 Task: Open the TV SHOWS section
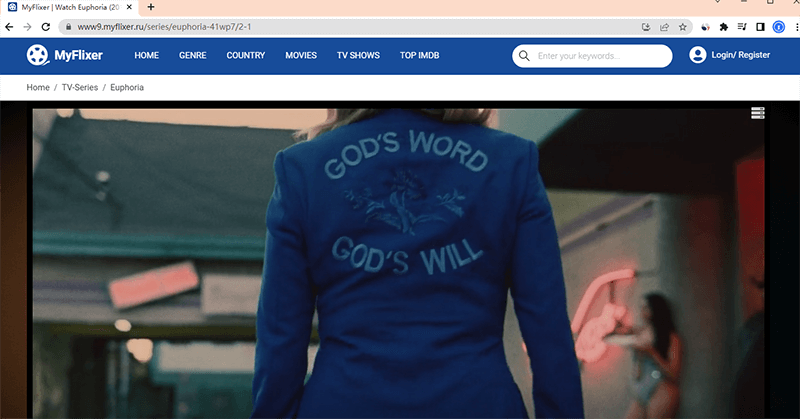click(x=358, y=55)
